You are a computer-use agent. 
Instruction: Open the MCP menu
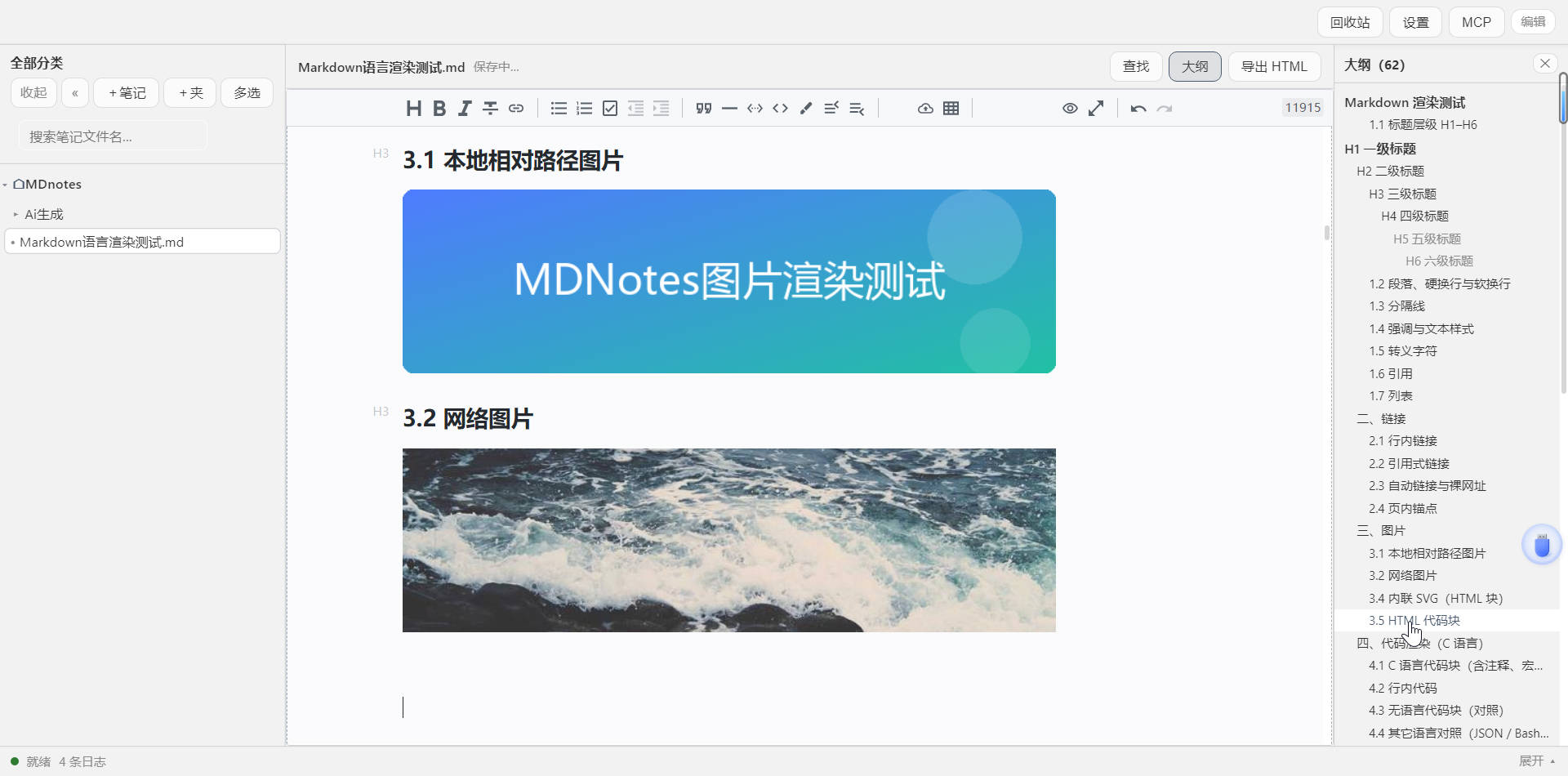tap(1477, 22)
